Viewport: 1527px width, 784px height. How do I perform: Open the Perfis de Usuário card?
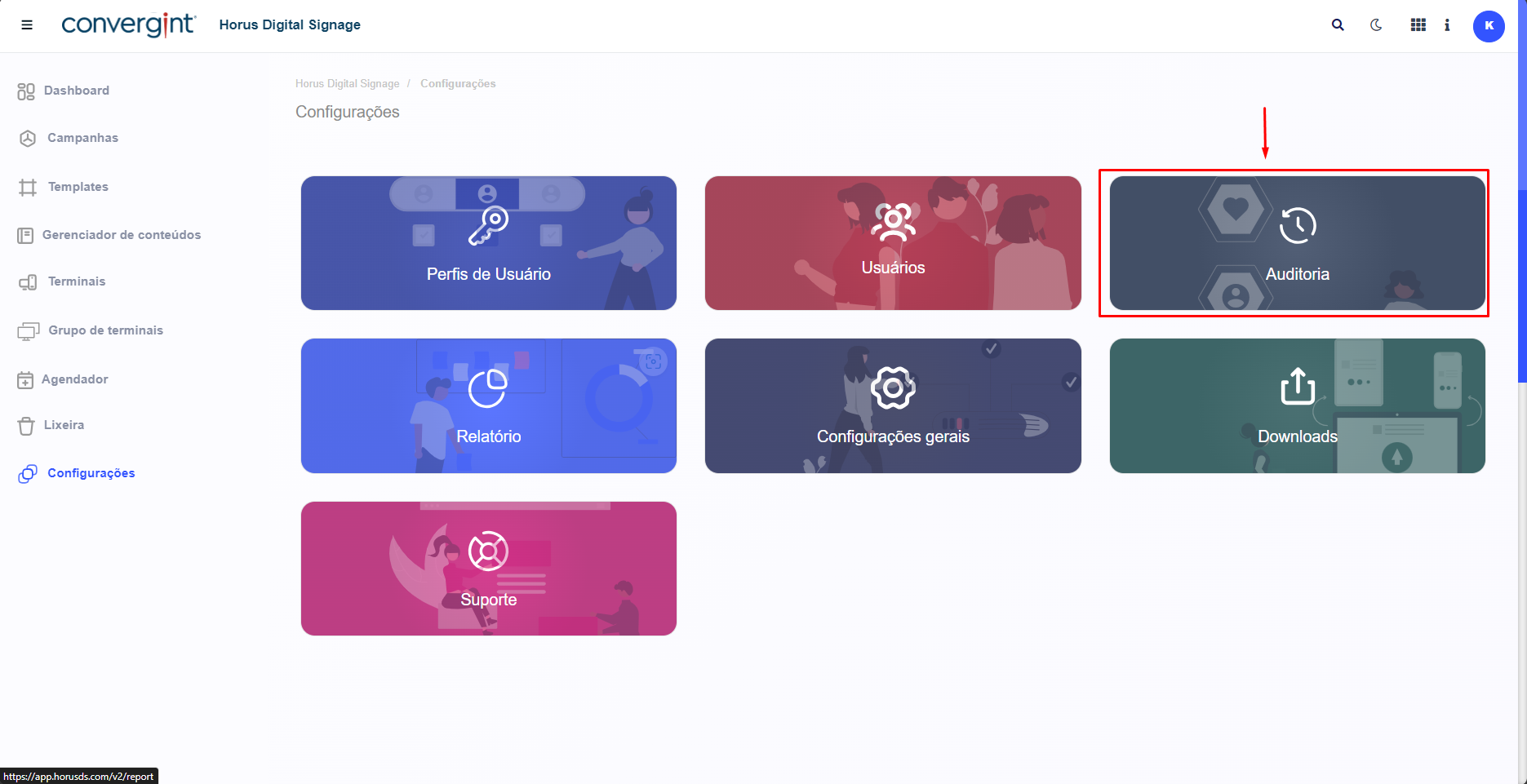[x=488, y=243]
